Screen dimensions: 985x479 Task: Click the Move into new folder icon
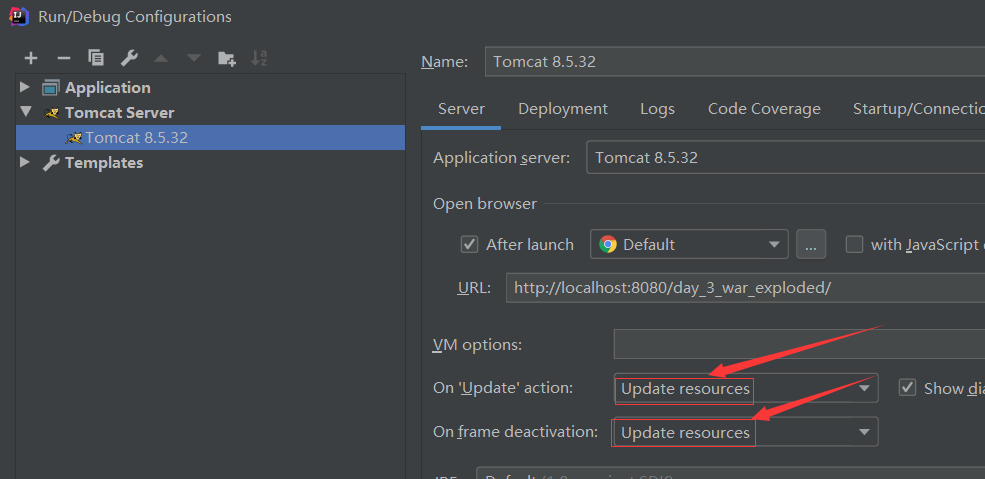[227, 58]
